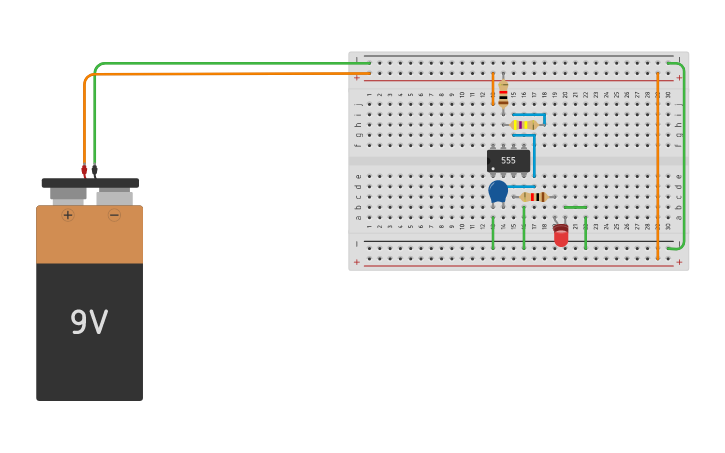
Task: Click the short orange wire beside the vertical resistor
Action: click(493, 86)
